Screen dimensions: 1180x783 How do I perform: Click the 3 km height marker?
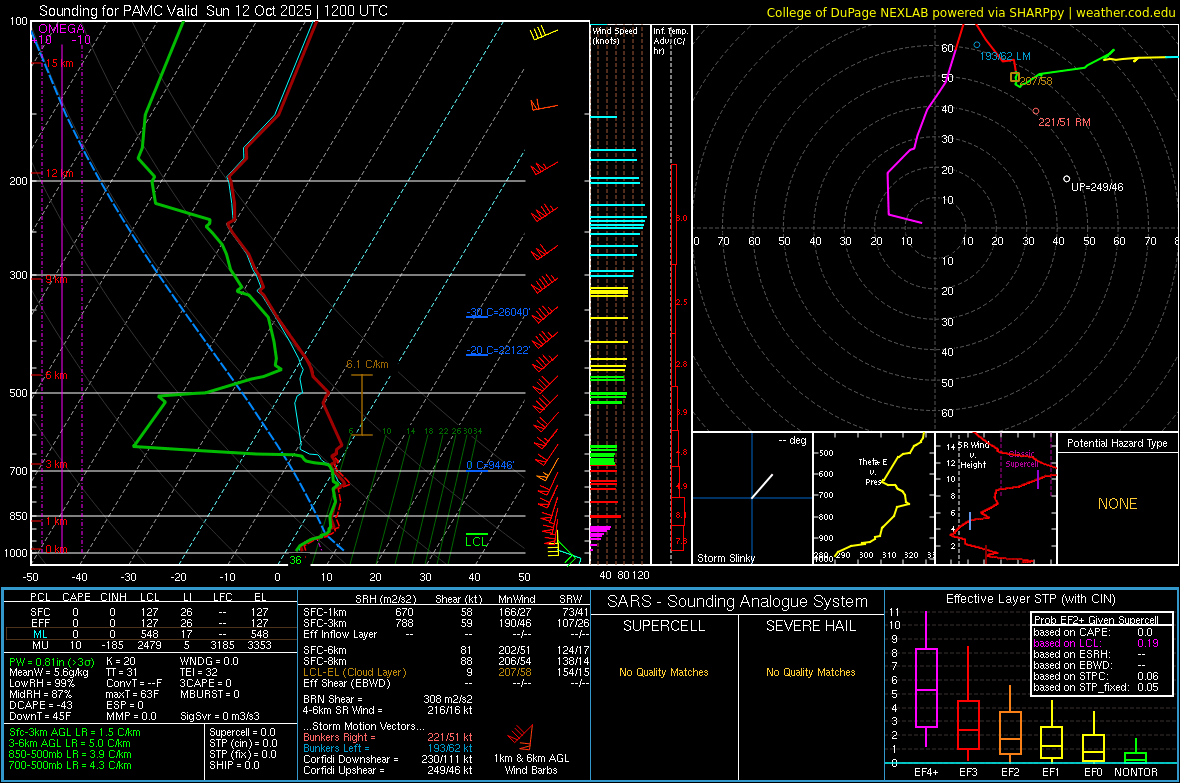pyautogui.click(x=56, y=464)
